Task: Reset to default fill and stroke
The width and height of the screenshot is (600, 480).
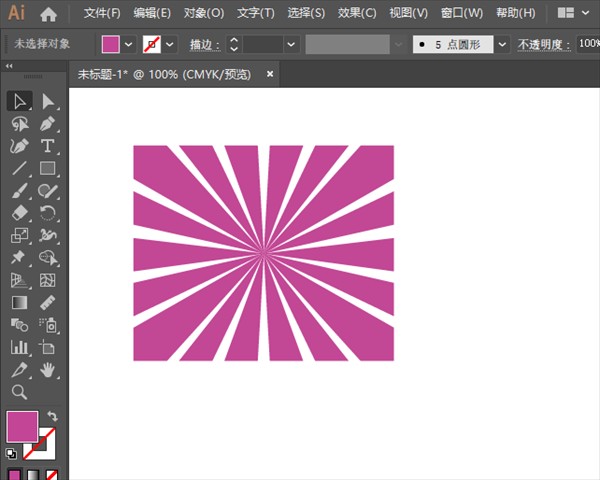Action: pos(11,453)
